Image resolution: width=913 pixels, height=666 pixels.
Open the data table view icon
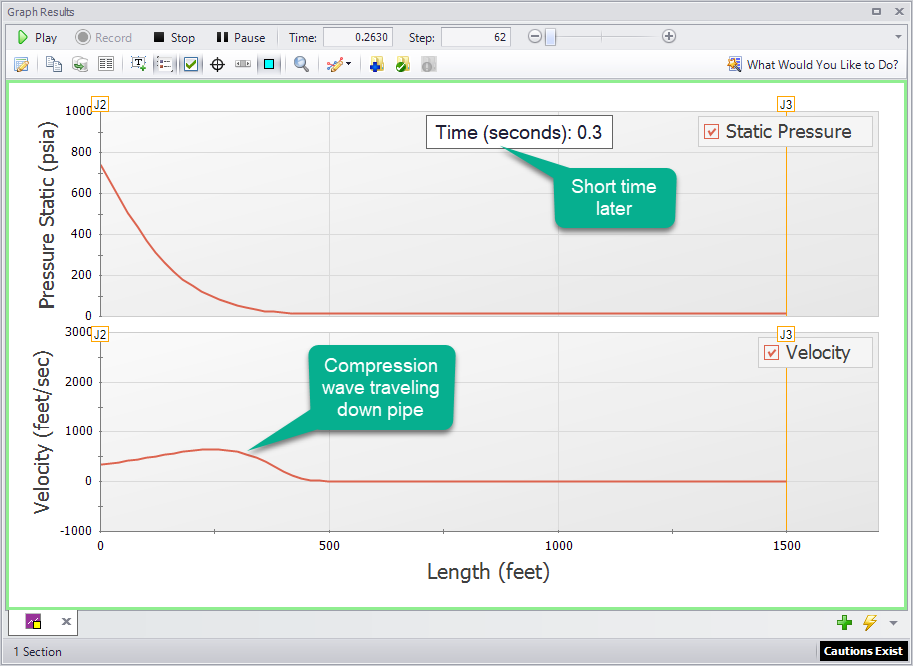pyautogui.click(x=105, y=63)
